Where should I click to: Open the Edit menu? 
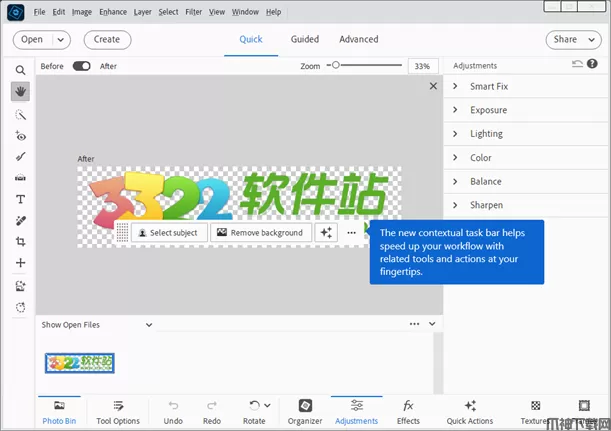pyautogui.click(x=59, y=12)
